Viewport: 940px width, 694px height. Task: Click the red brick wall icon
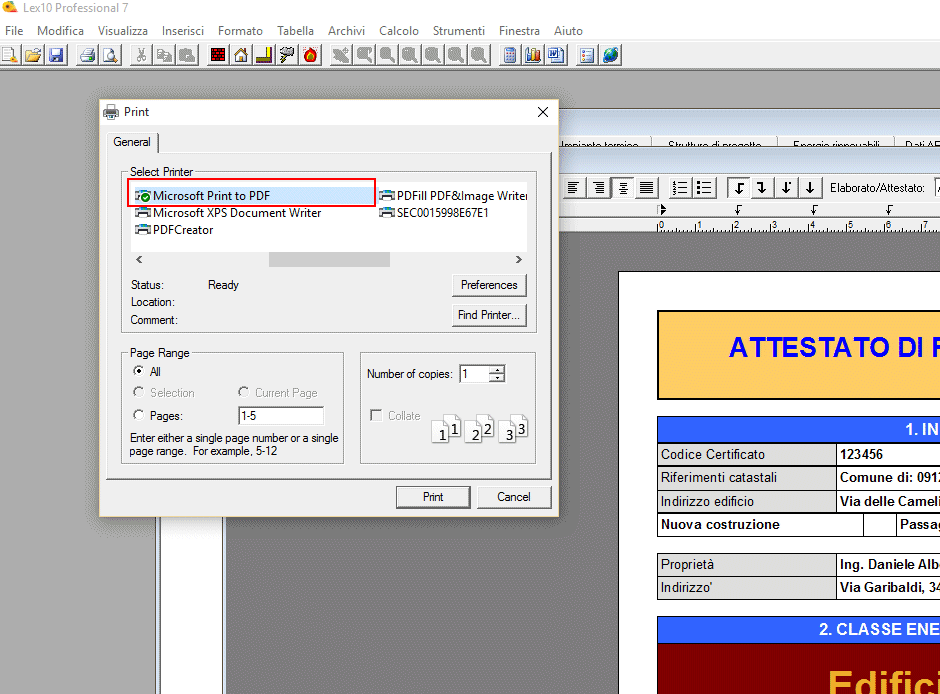click(x=218, y=55)
